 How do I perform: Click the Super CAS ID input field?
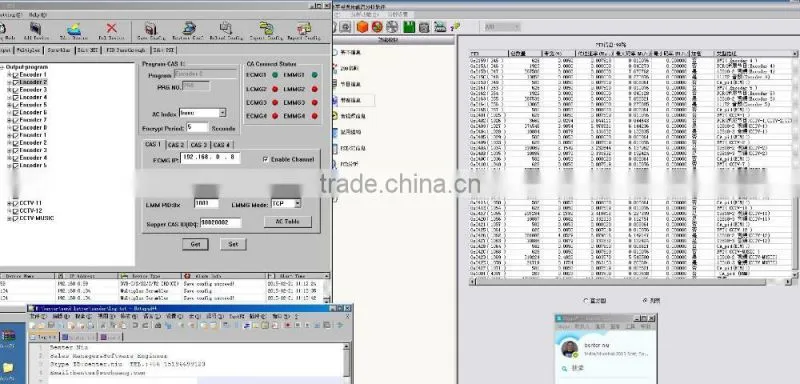(x=220, y=222)
